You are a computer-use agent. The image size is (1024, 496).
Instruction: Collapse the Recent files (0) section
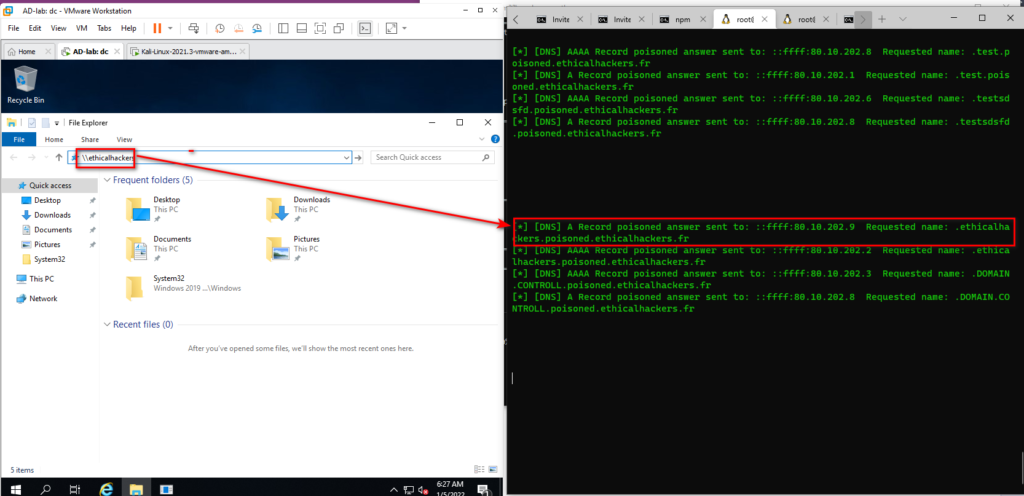(x=108, y=324)
